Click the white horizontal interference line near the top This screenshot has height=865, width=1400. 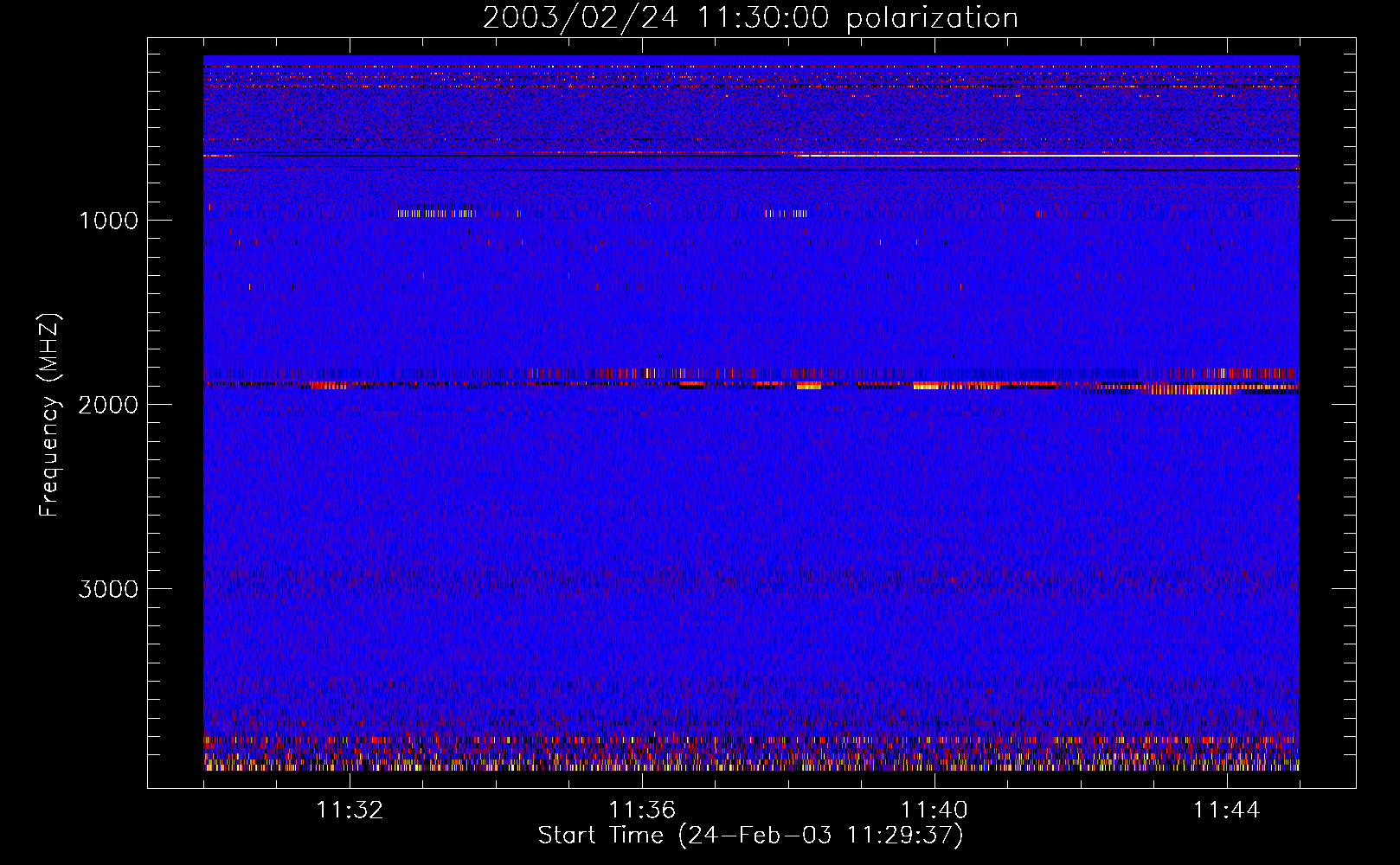point(1047,155)
